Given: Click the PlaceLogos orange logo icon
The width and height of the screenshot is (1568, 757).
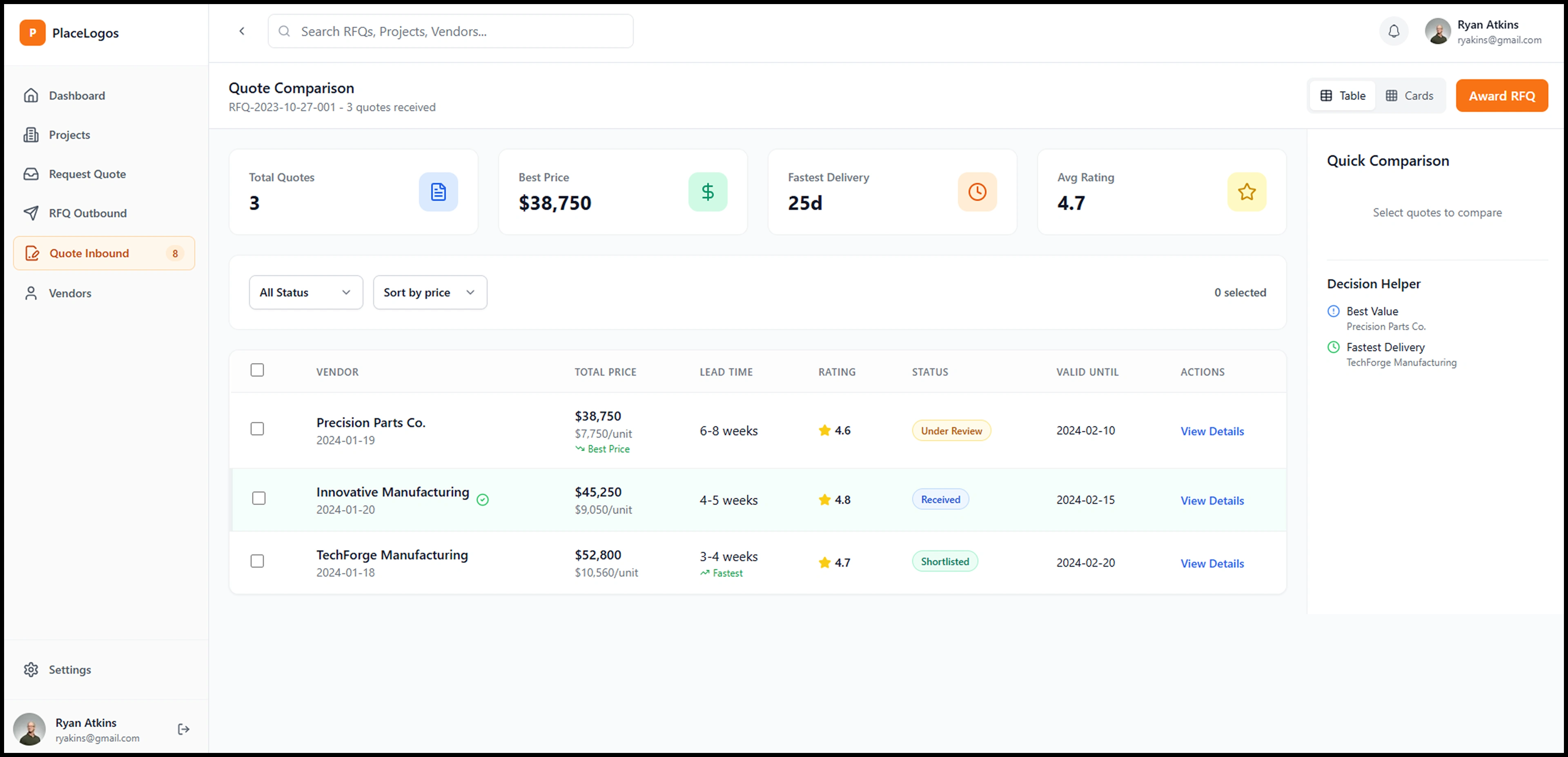Looking at the screenshot, I should pyautogui.click(x=32, y=33).
